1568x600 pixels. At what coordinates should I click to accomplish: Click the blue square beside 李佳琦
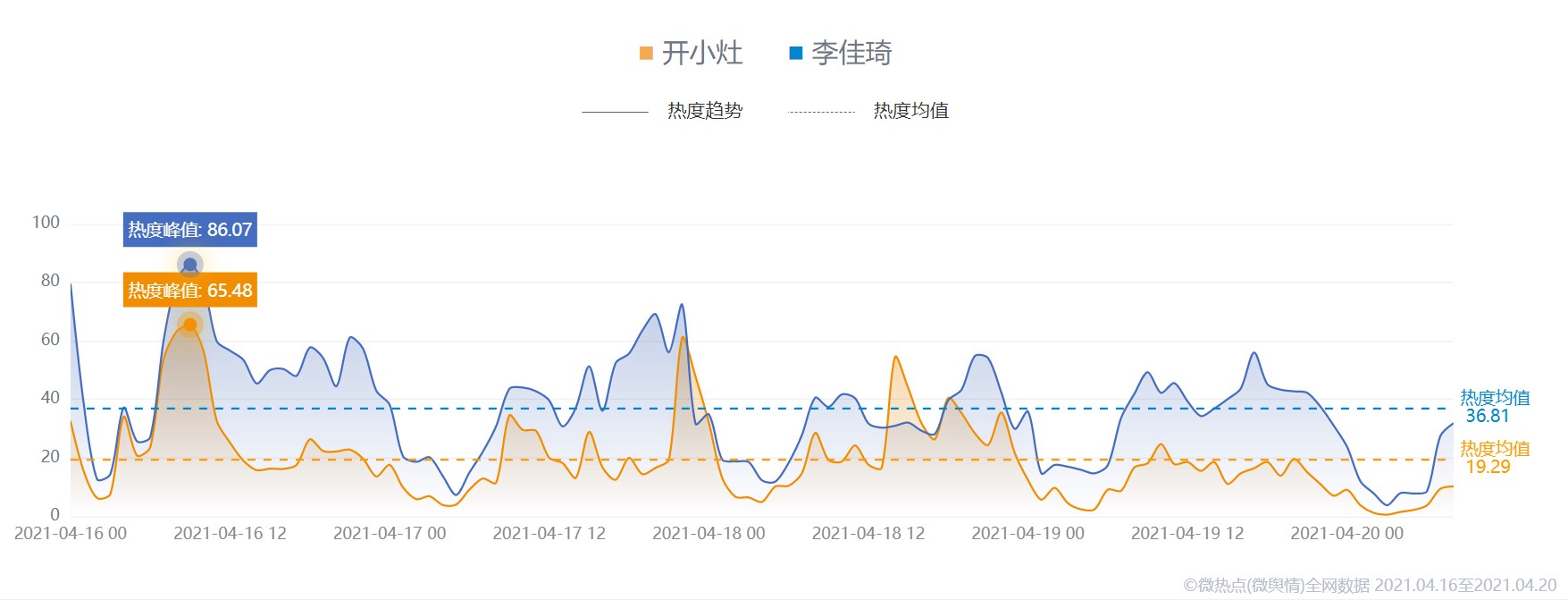[x=796, y=54]
